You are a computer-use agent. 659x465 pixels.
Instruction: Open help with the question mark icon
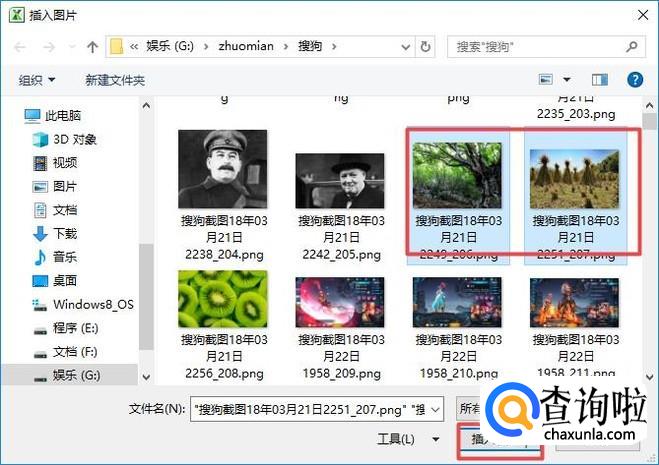coord(635,79)
